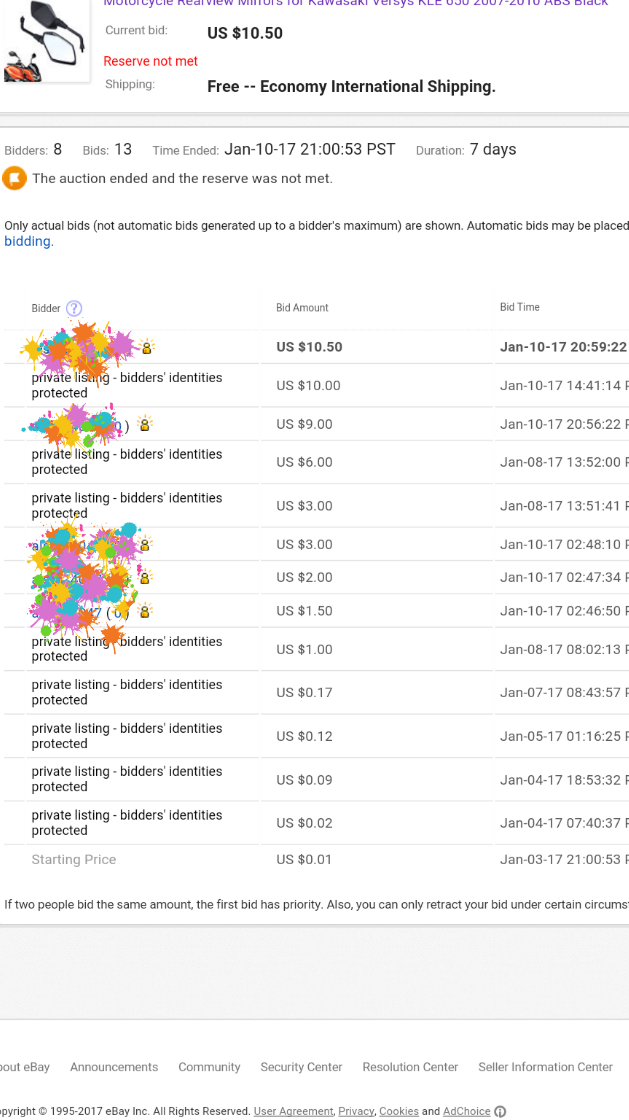The width and height of the screenshot is (629, 1120).
Task: Click the private bidder icon on the $1.50 row
Action: 145,612
